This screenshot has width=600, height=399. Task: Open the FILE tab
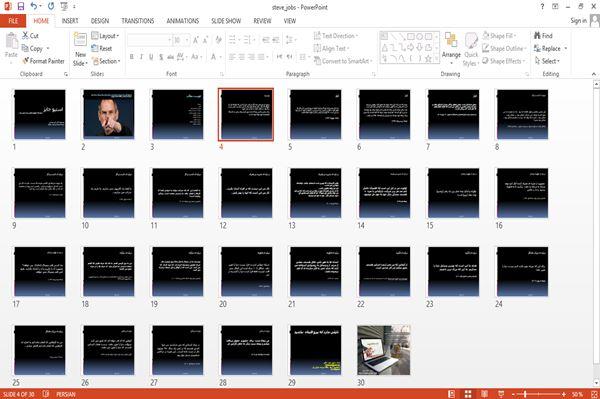pos(13,21)
